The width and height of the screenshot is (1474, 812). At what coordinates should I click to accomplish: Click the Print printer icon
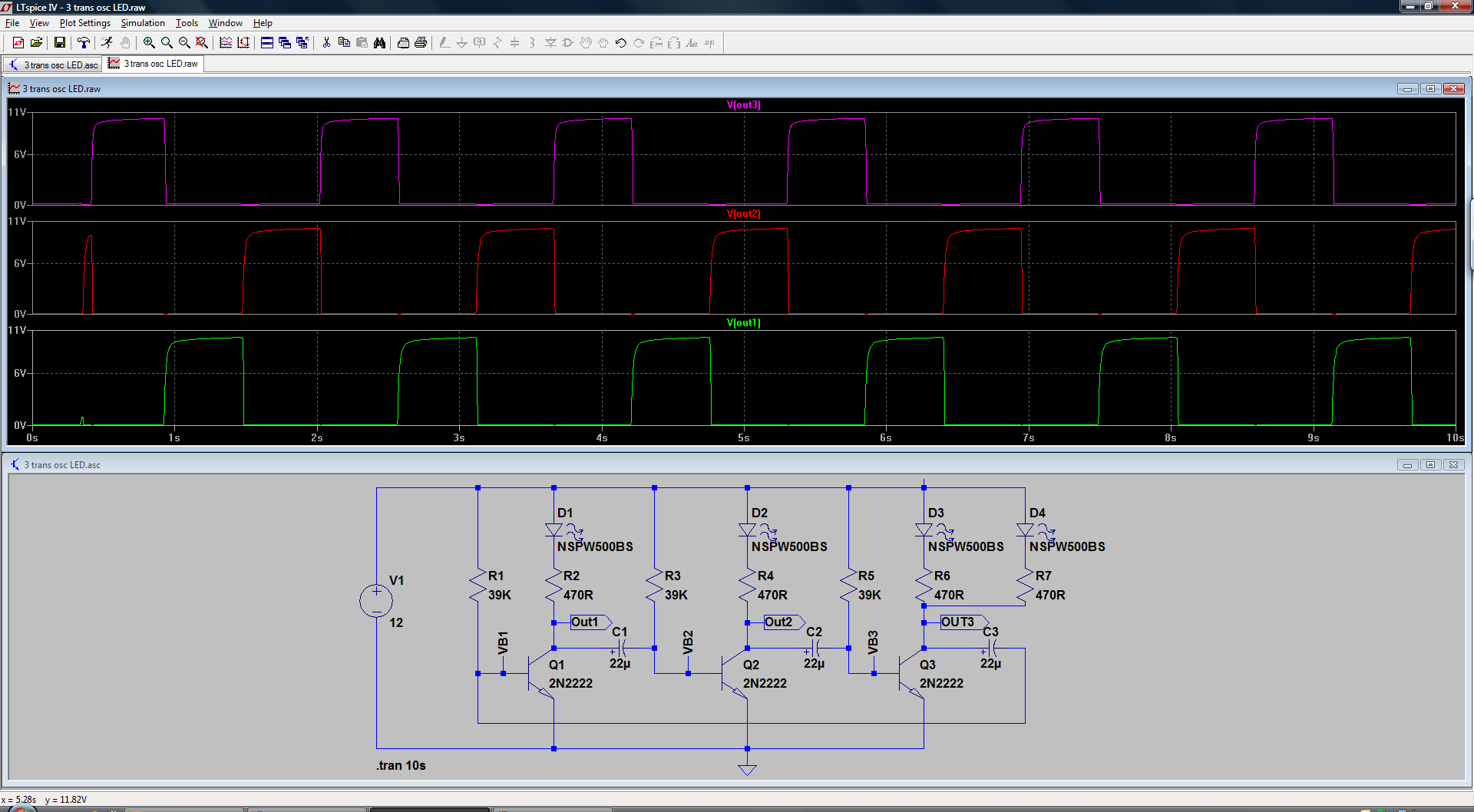[x=421, y=43]
